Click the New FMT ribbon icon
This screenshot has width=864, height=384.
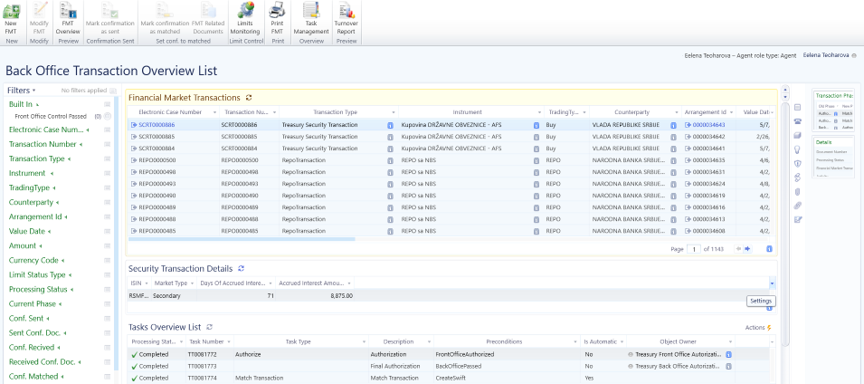[x=11, y=10]
